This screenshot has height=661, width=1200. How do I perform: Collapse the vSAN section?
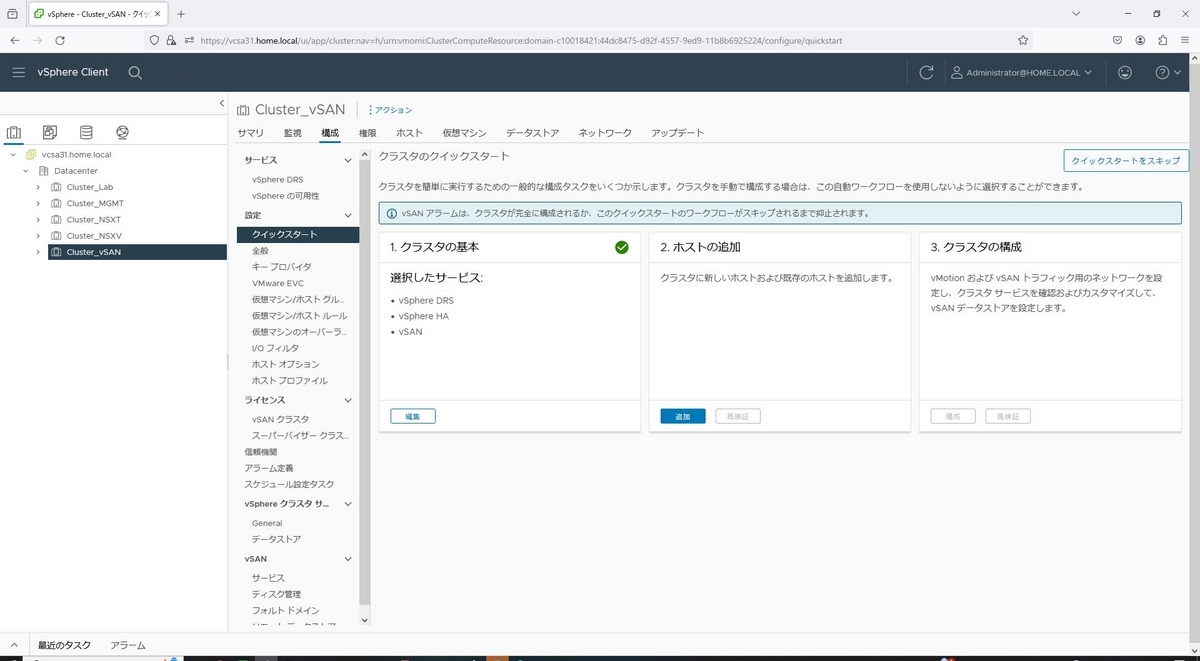tap(348, 559)
